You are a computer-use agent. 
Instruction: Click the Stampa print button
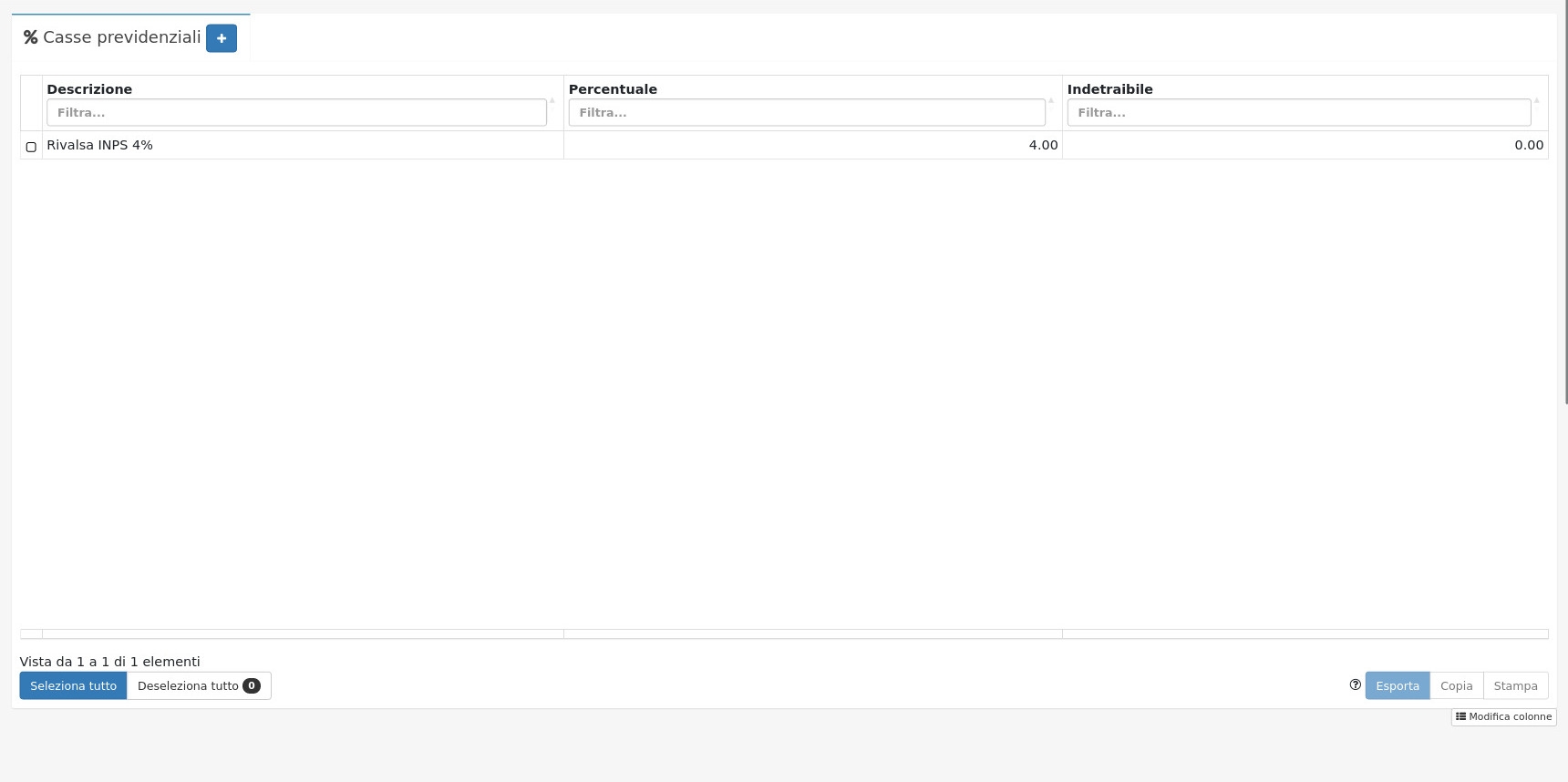[1515, 685]
